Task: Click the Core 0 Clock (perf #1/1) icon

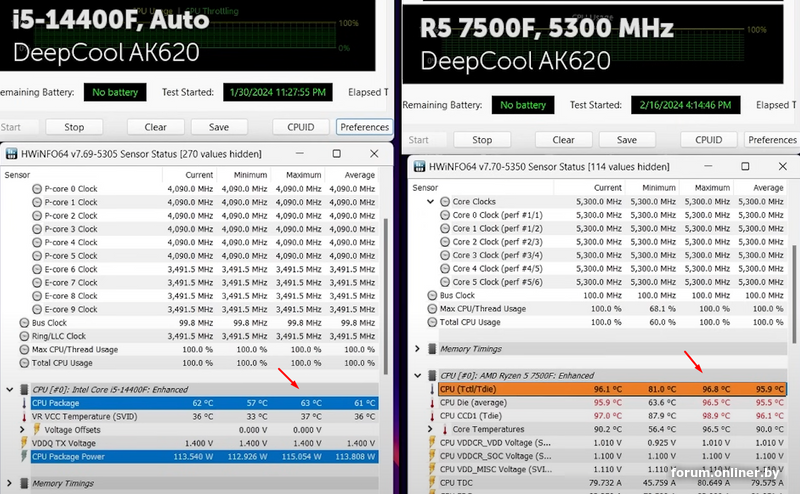Action: [x=445, y=215]
